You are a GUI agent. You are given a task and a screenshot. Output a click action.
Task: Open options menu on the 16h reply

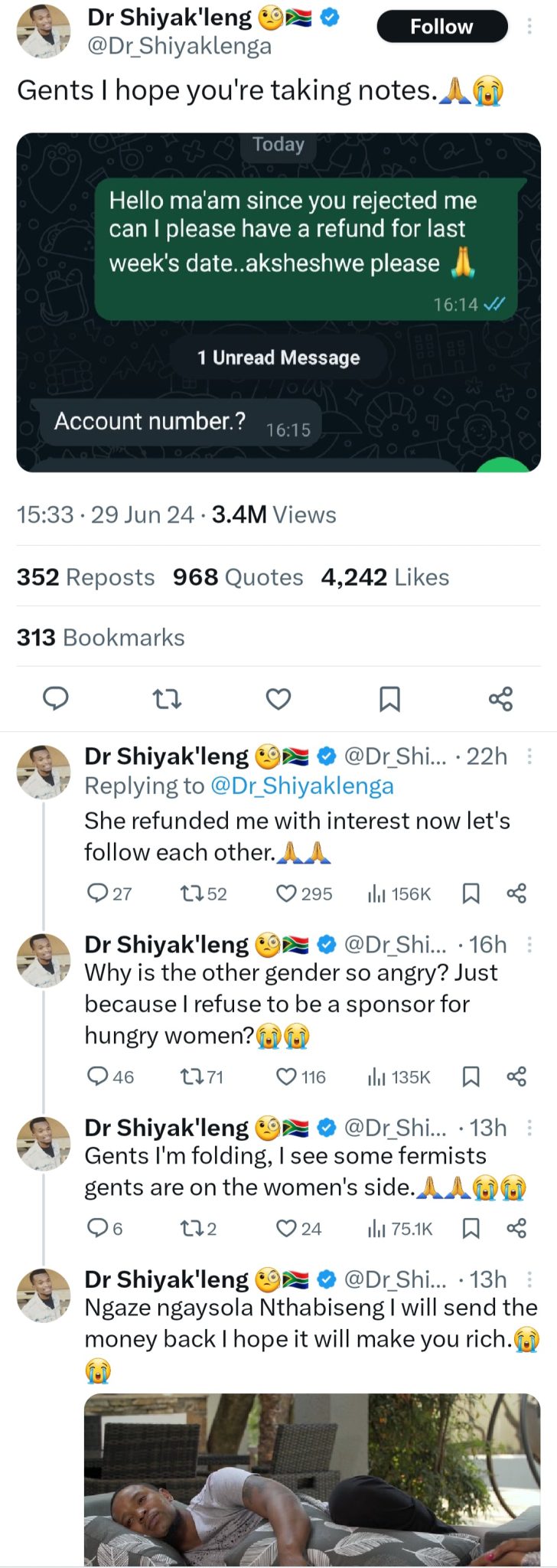529,945
